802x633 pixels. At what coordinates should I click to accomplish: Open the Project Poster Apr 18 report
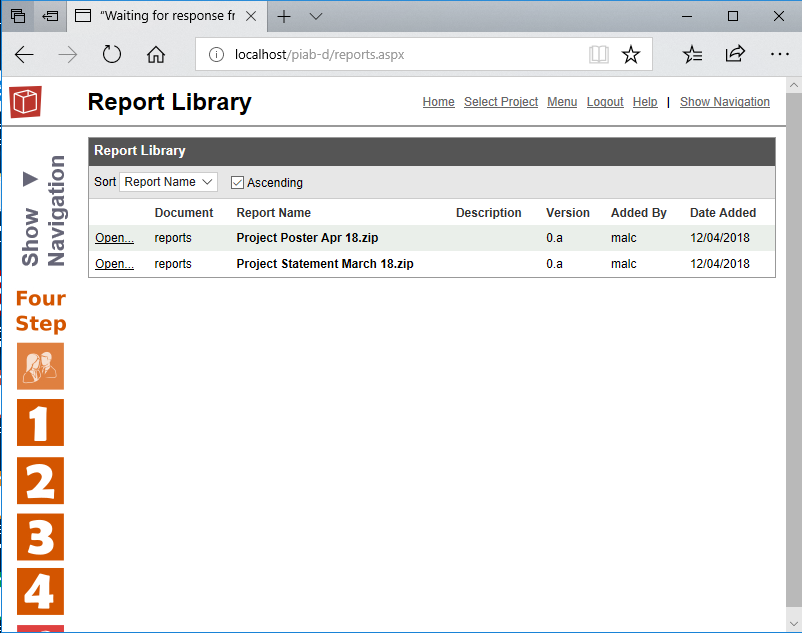113,238
